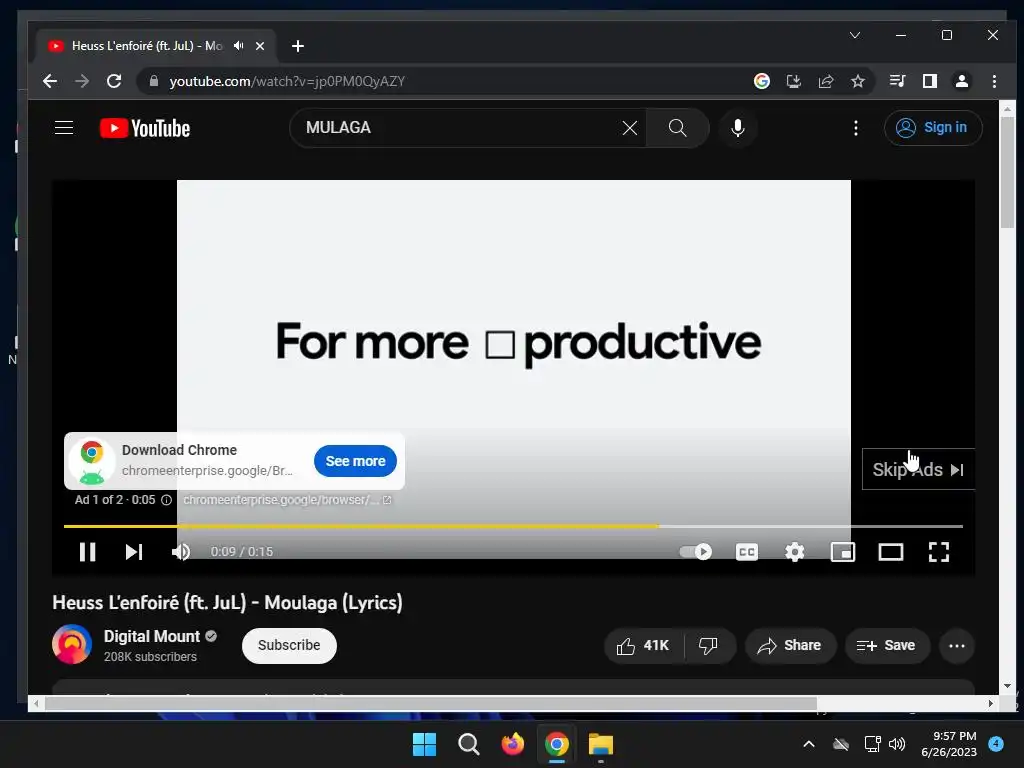
Task: Toggle closed captions CC
Action: coord(746,552)
